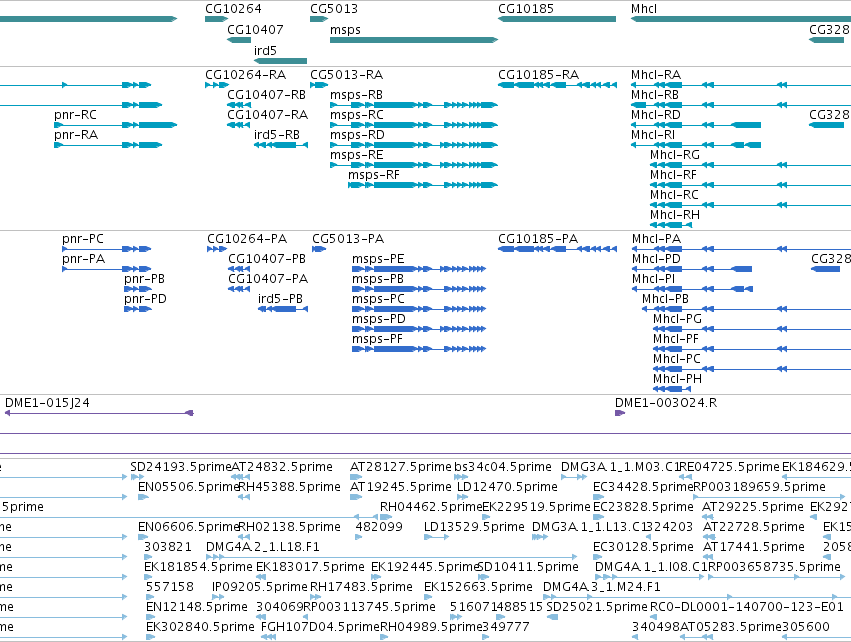Click transcript msps-RB

356,94
